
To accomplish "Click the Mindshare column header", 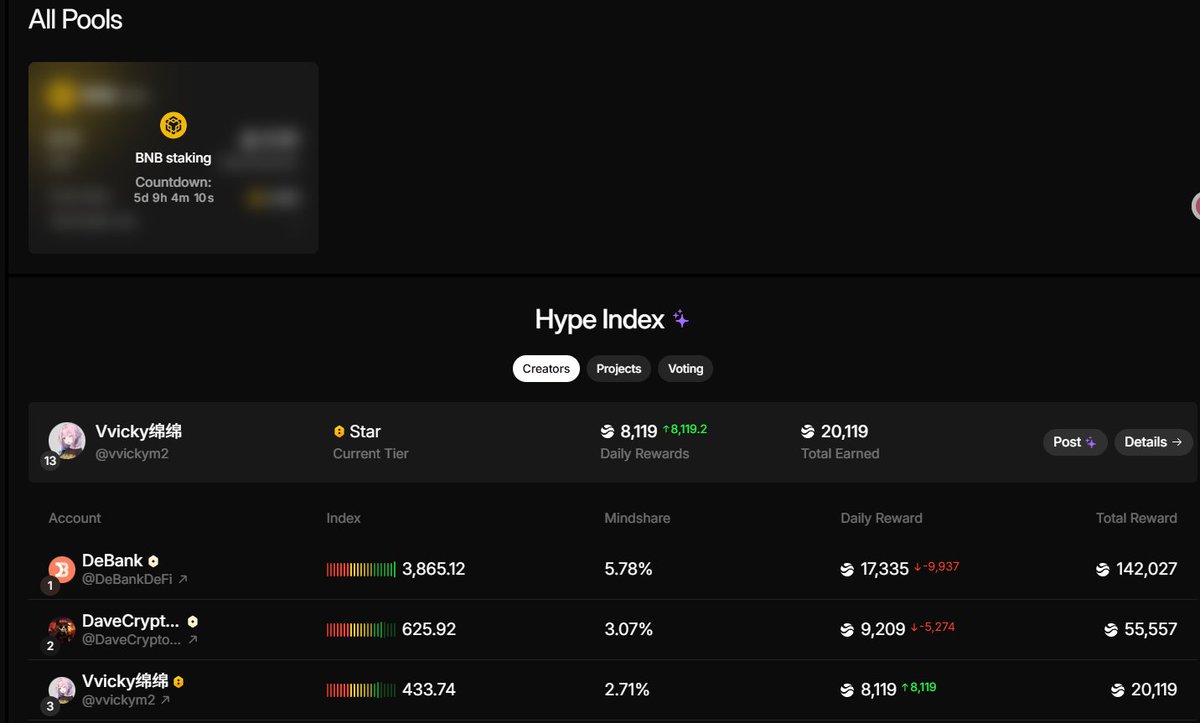I will click(x=637, y=518).
